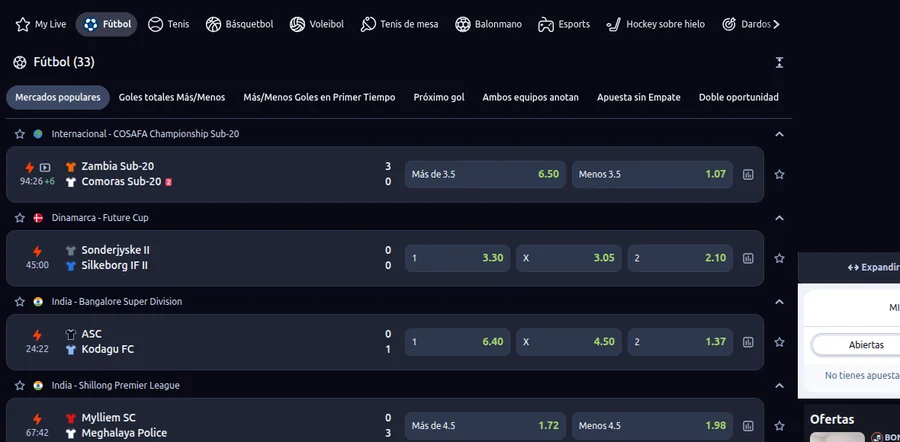The width and height of the screenshot is (900, 442).
Task: Open the Kodagu FC team name
Action: [108, 350]
